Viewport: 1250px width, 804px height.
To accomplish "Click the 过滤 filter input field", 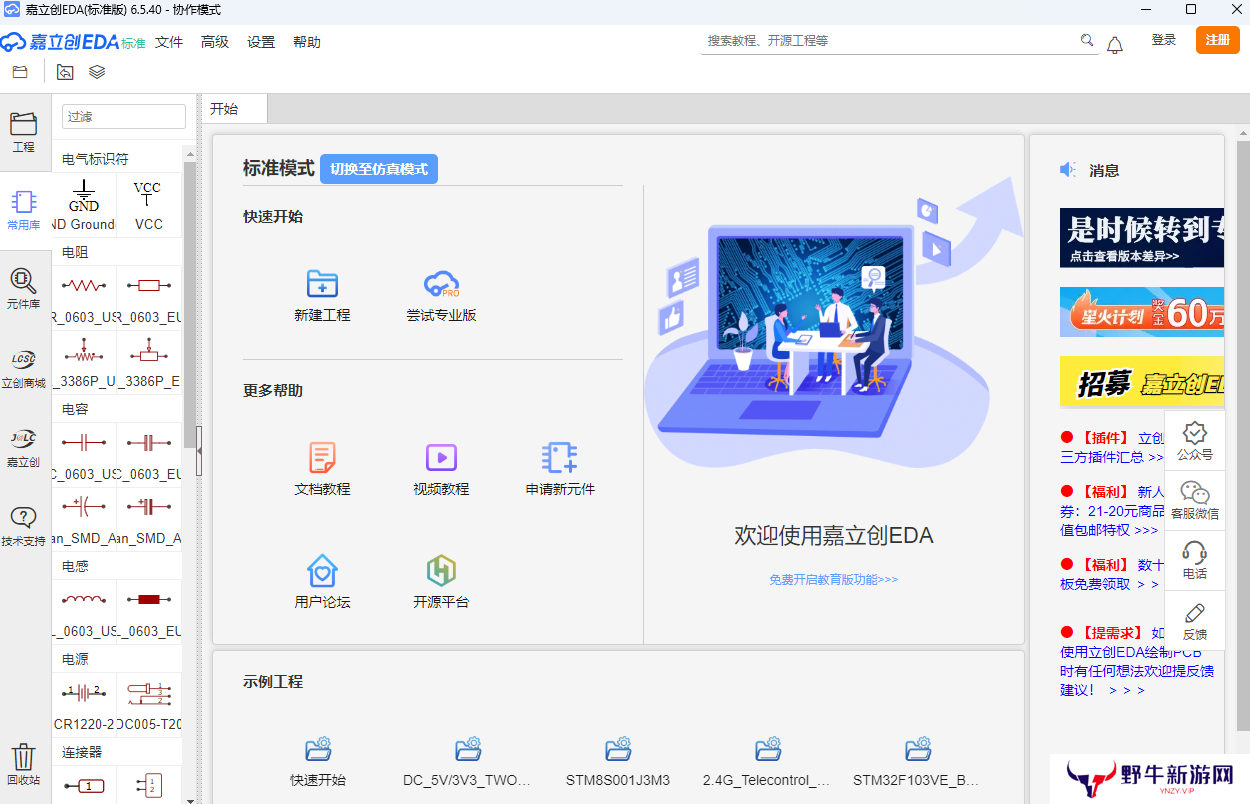I will pyautogui.click(x=124, y=117).
